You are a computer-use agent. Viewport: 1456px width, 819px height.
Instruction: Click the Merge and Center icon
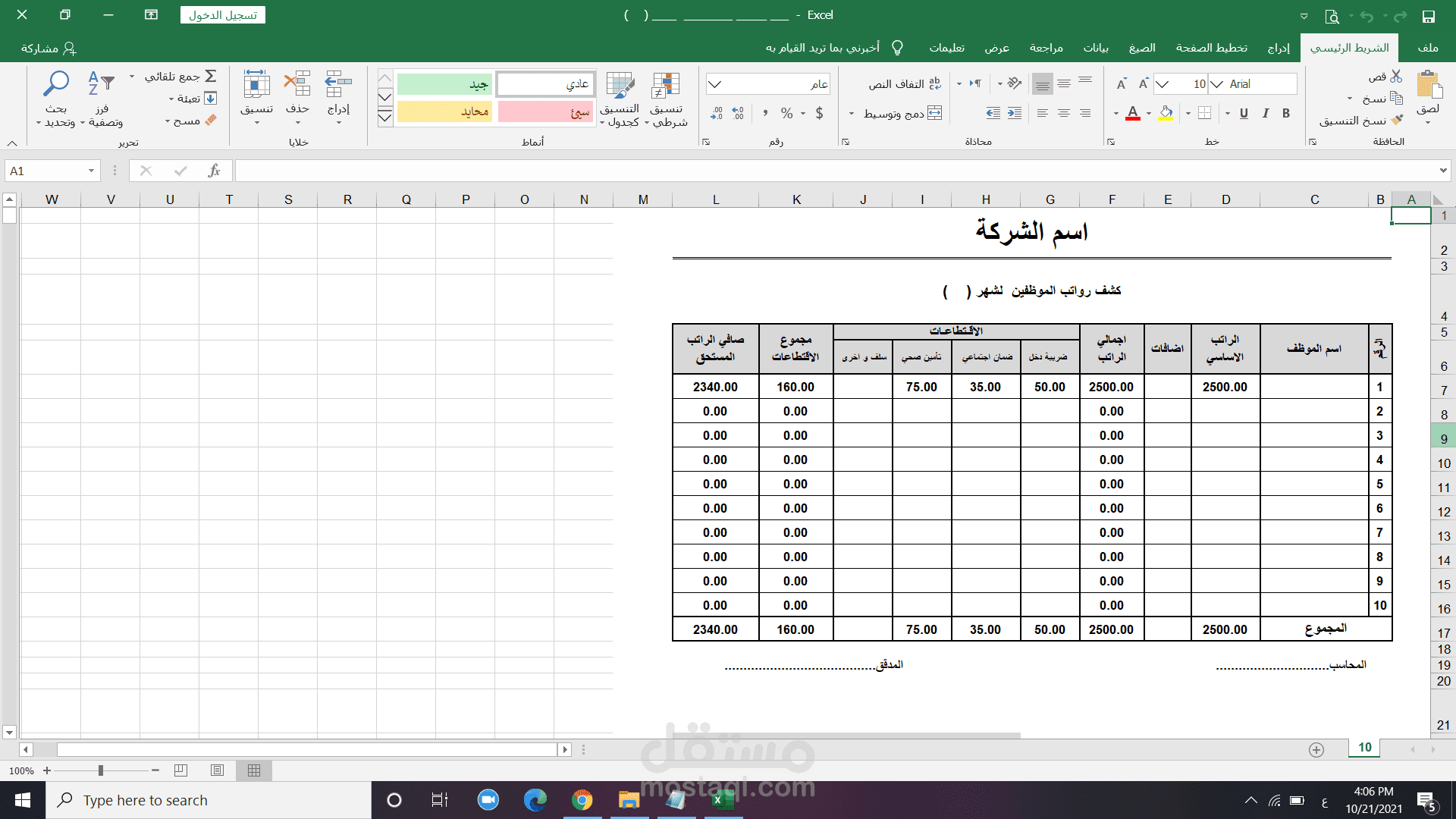934,113
